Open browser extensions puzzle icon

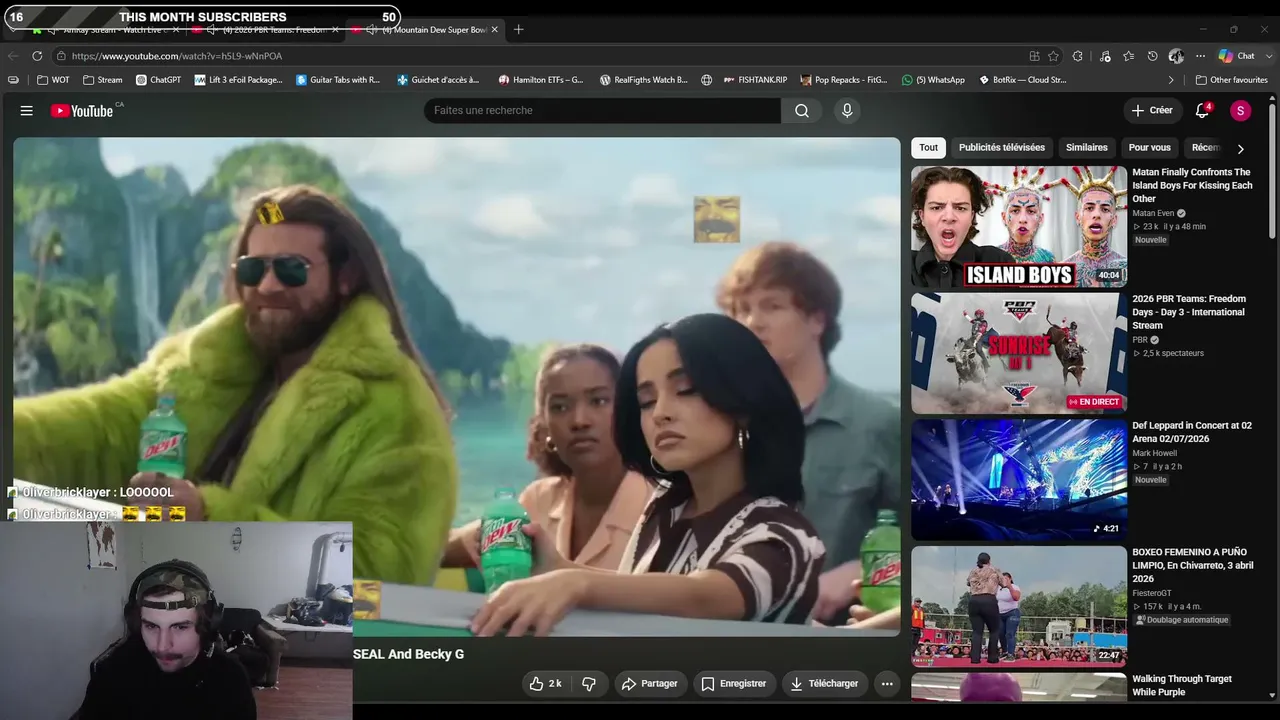pos(1078,56)
